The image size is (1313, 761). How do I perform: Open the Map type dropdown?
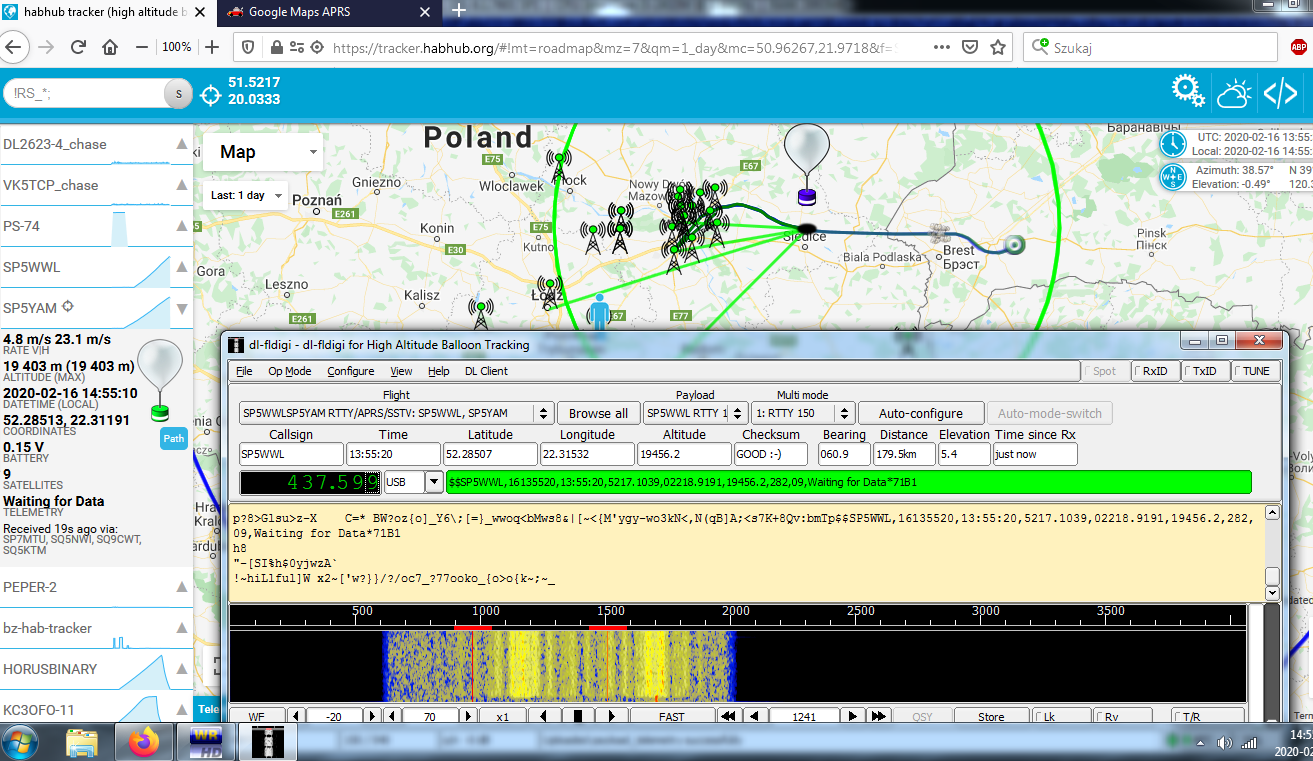click(262, 152)
